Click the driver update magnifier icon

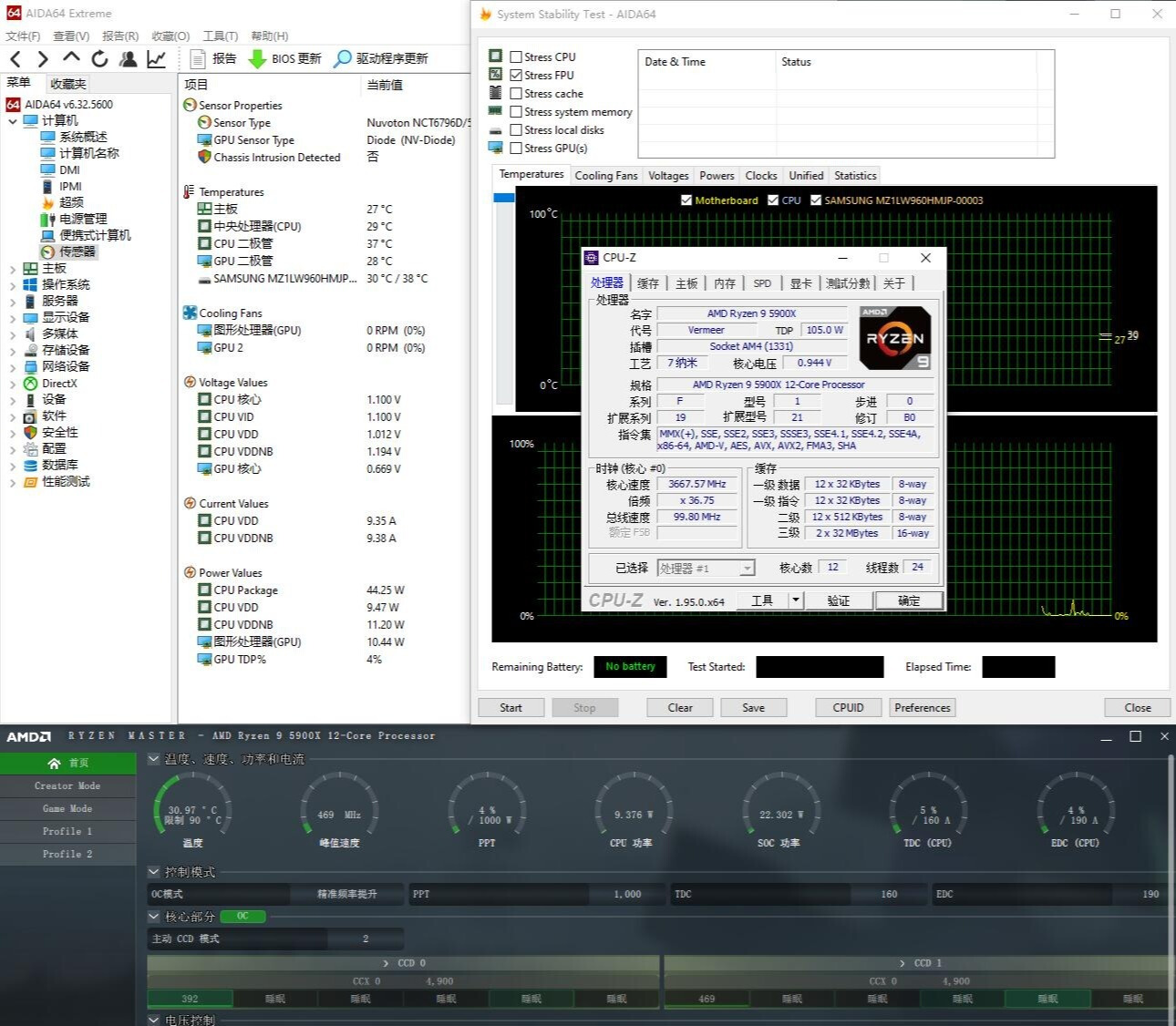(342, 59)
